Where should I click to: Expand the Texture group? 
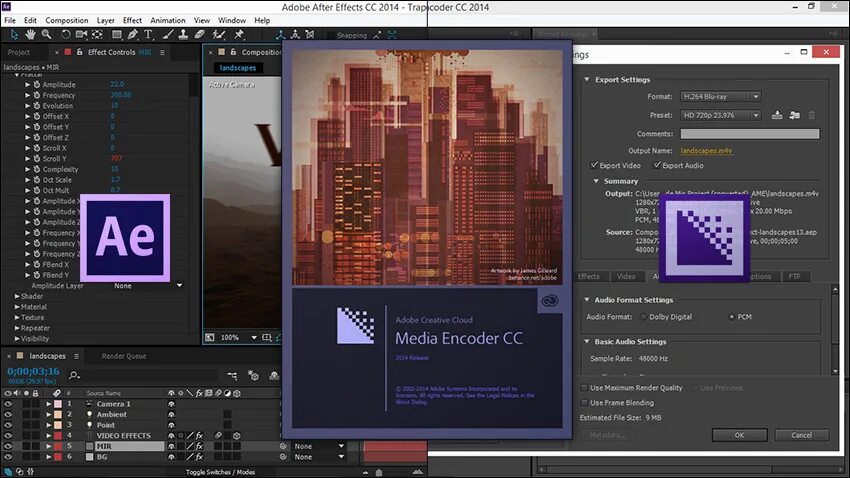[x=17, y=318]
